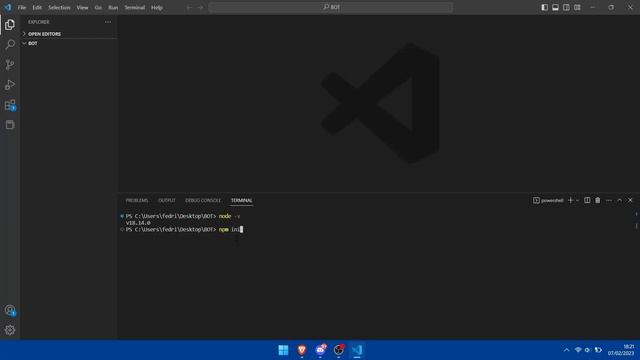Kill terminal with the trash icon
The height and width of the screenshot is (360, 640).
pos(598,200)
